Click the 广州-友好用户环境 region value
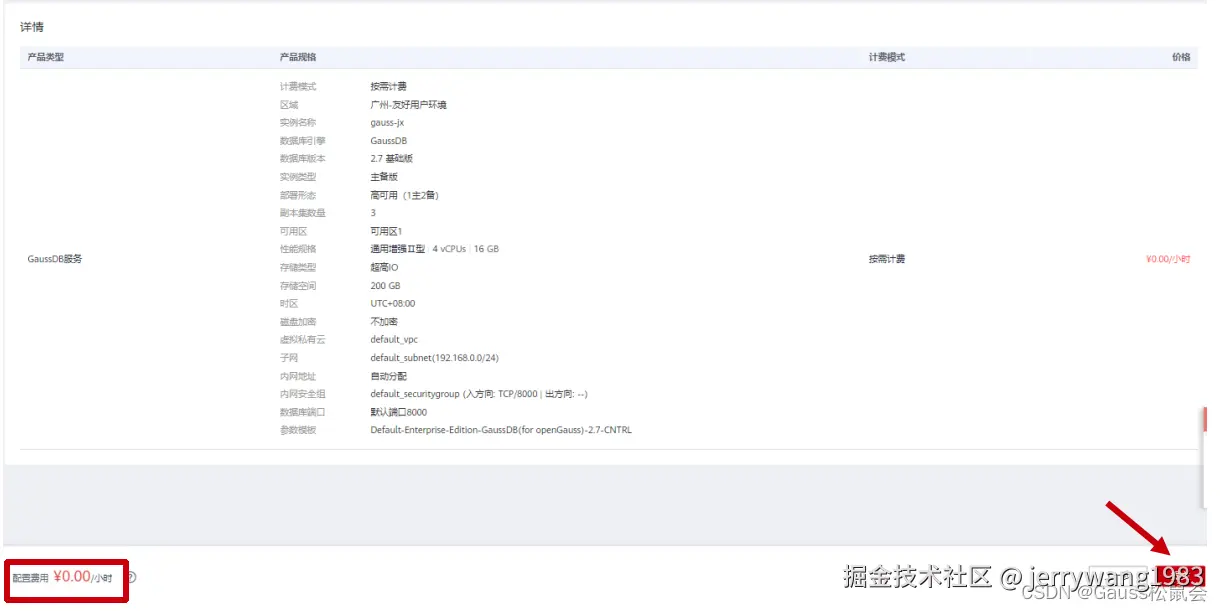This screenshot has width=1223, height=611. (411, 104)
